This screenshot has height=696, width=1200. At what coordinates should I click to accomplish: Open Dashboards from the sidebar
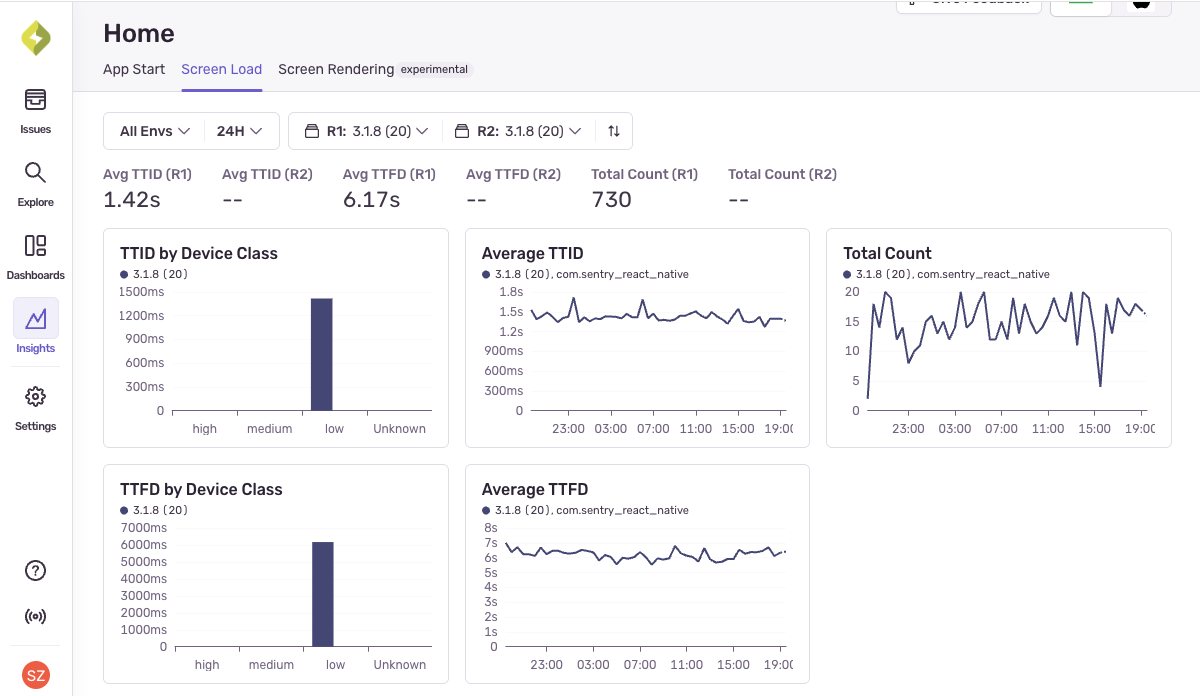35,258
